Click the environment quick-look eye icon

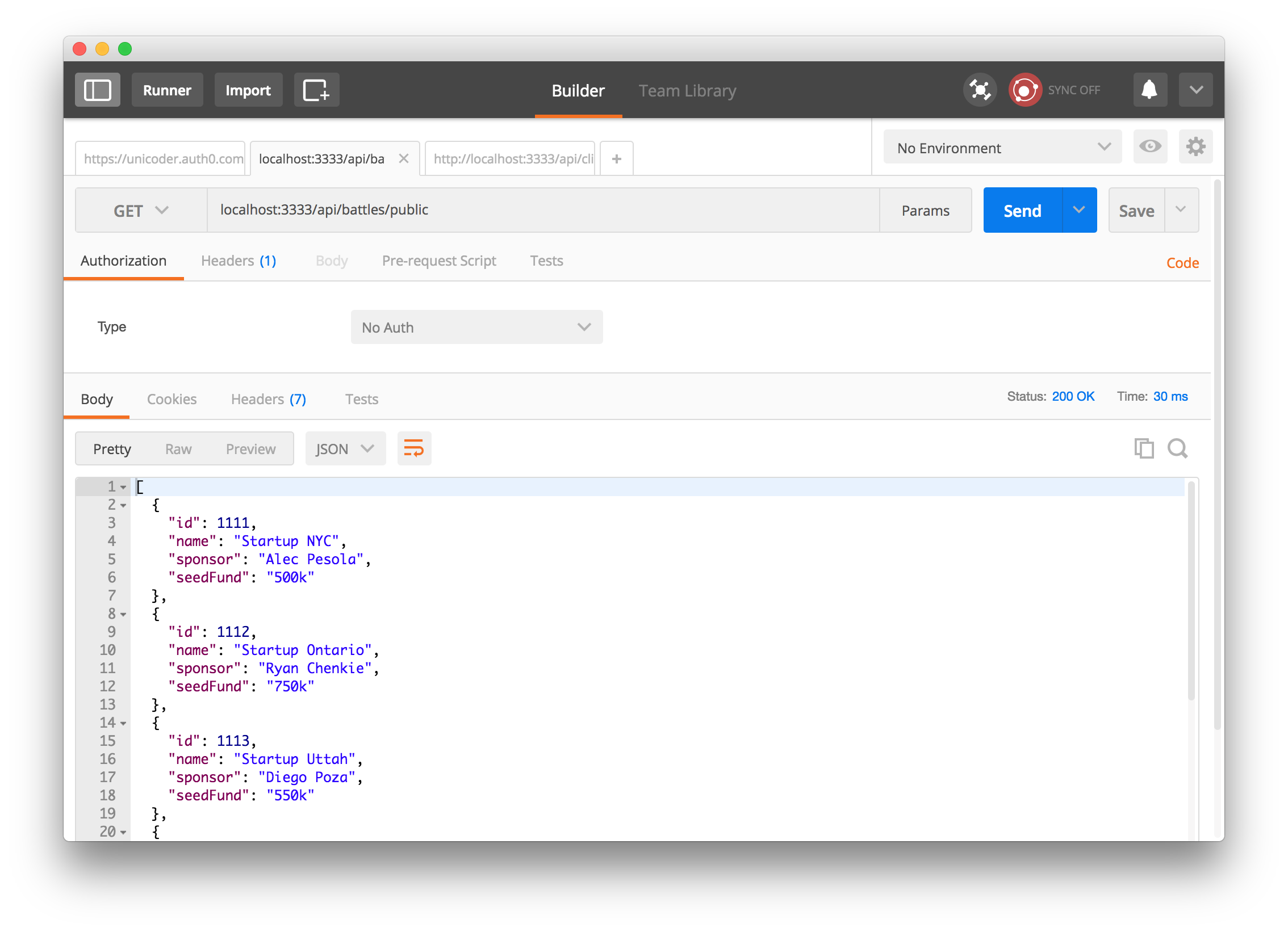(1150, 147)
